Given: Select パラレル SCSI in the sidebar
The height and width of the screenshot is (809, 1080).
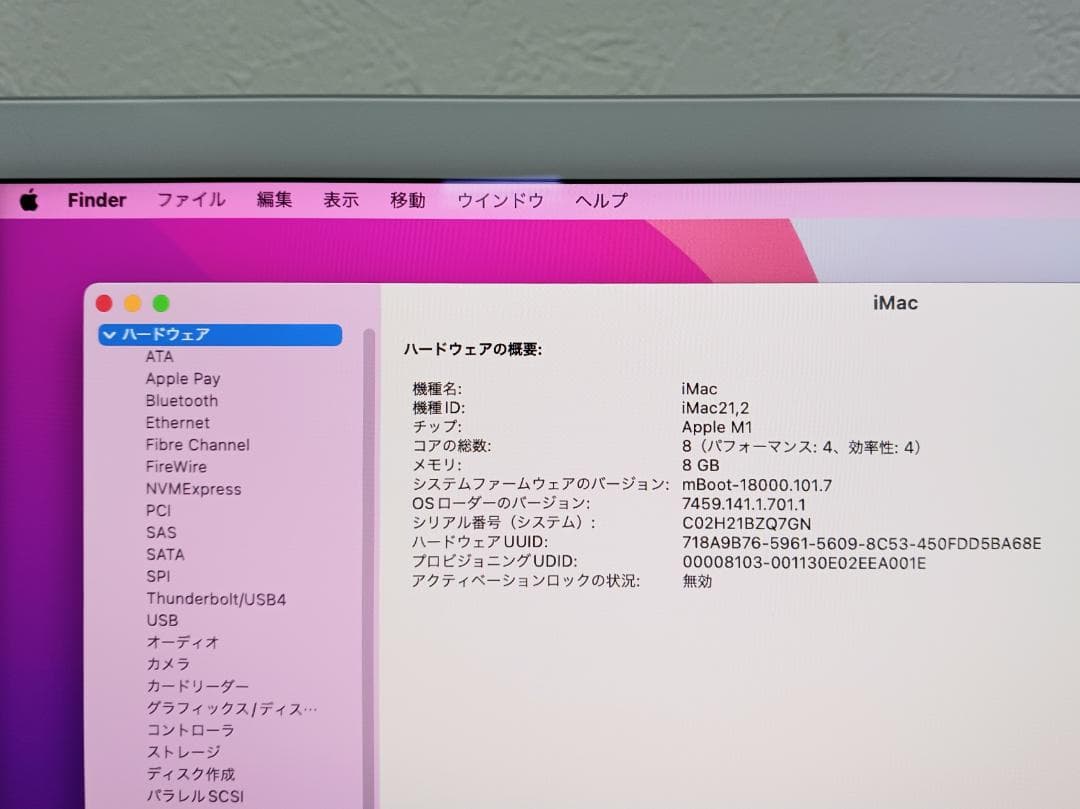Looking at the screenshot, I should [x=195, y=797].
